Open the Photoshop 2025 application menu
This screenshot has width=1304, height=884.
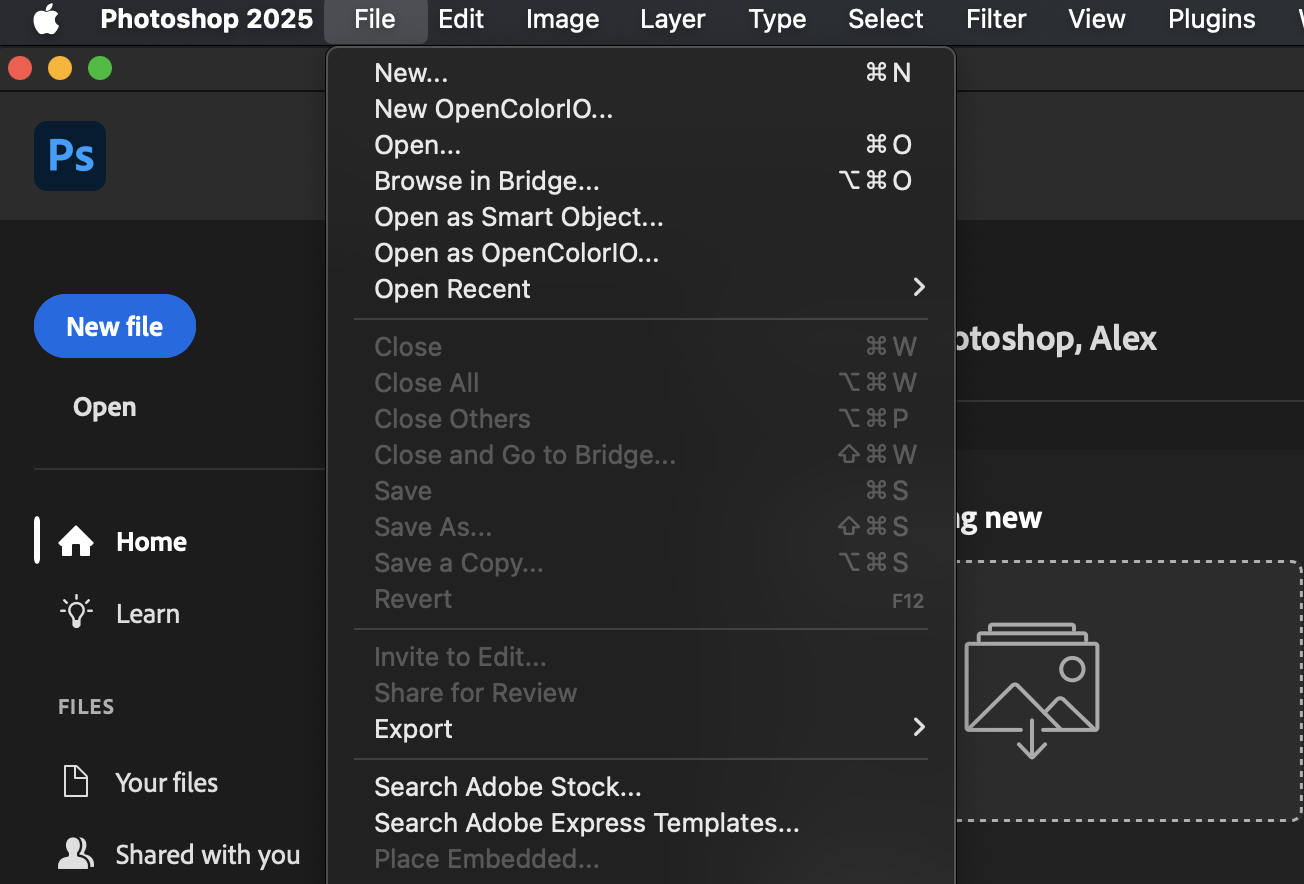click(x=207, y=19)
